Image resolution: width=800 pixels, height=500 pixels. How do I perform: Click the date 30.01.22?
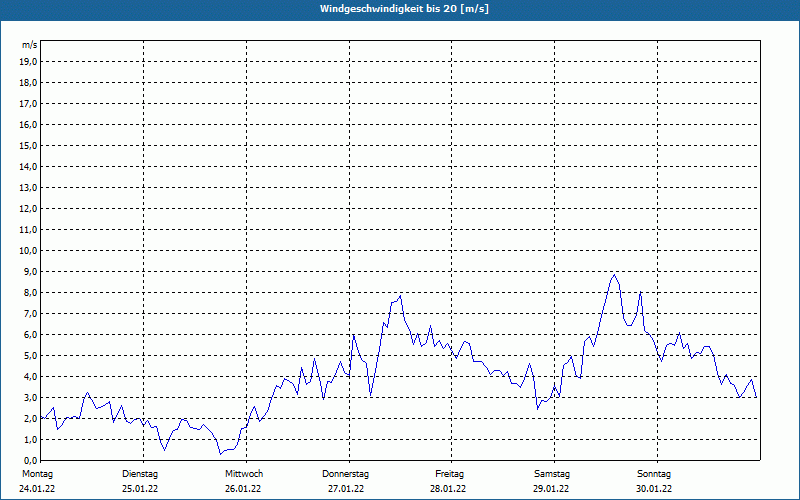point(654,489)
